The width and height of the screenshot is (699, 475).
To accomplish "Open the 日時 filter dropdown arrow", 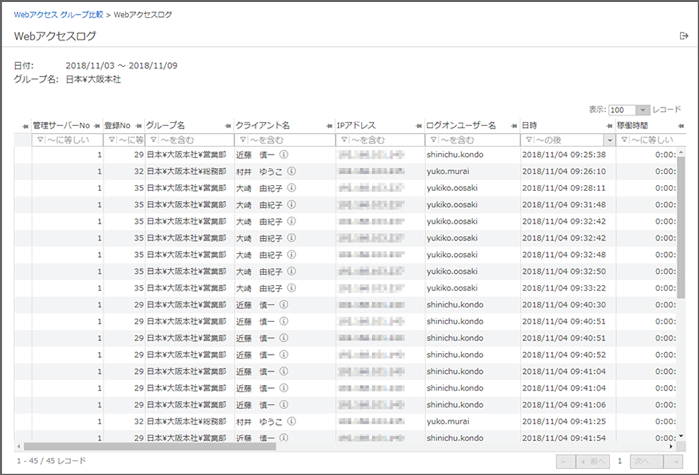I will 609,140.
